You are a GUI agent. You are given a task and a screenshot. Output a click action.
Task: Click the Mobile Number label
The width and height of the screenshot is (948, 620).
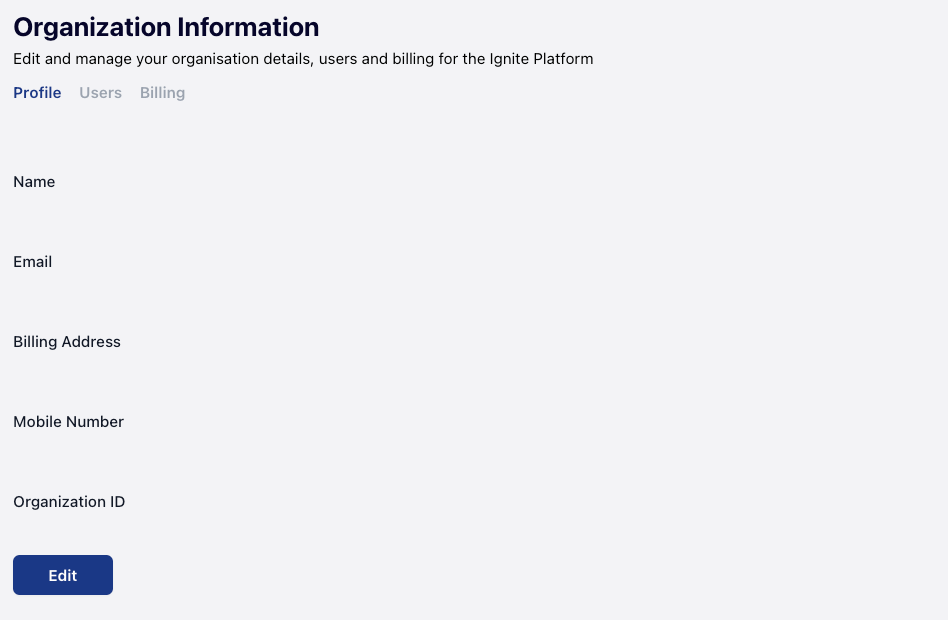(x=68, y=422)
